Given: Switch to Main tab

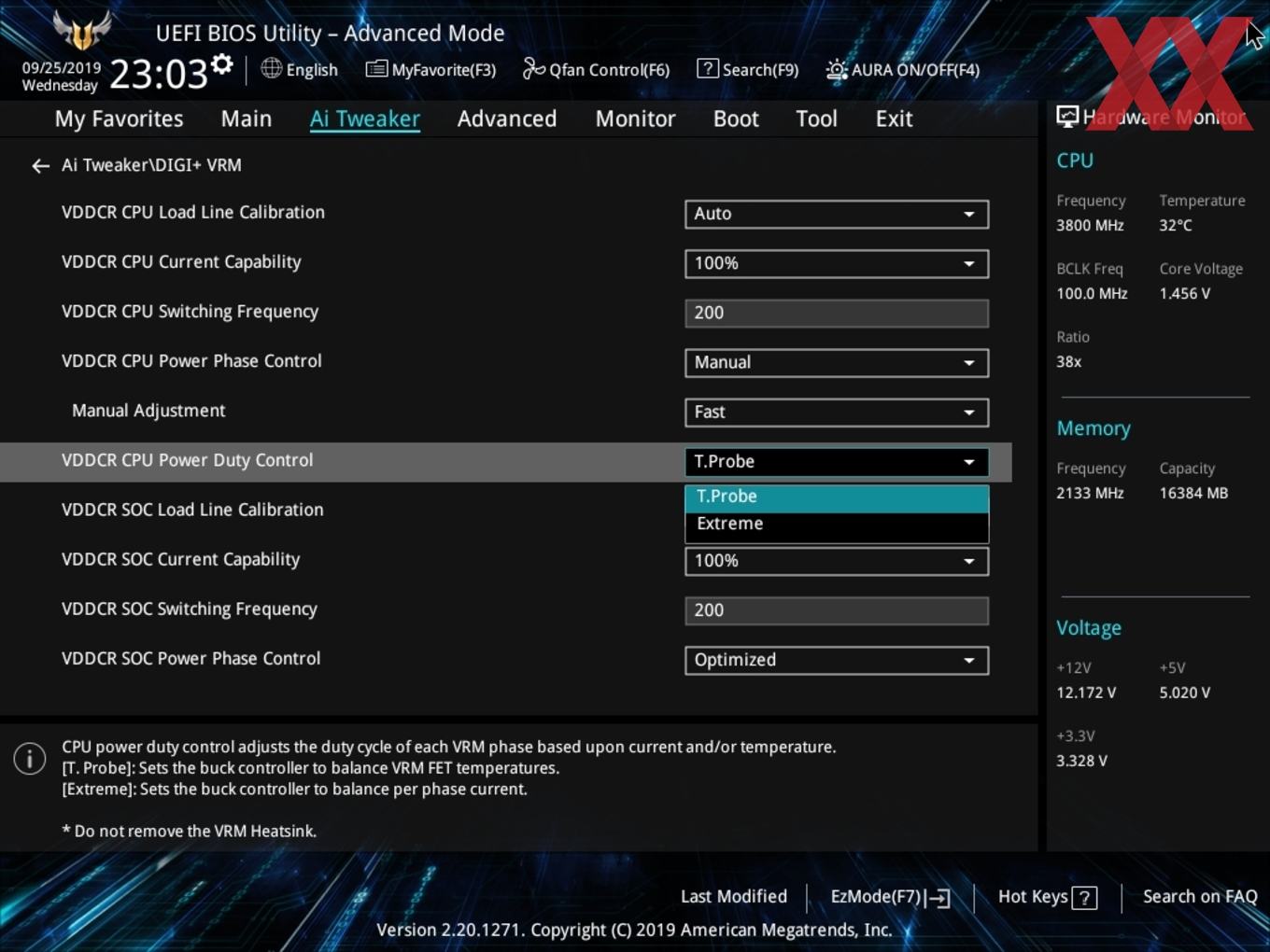Looking at the screenshot, I should 247,119.
